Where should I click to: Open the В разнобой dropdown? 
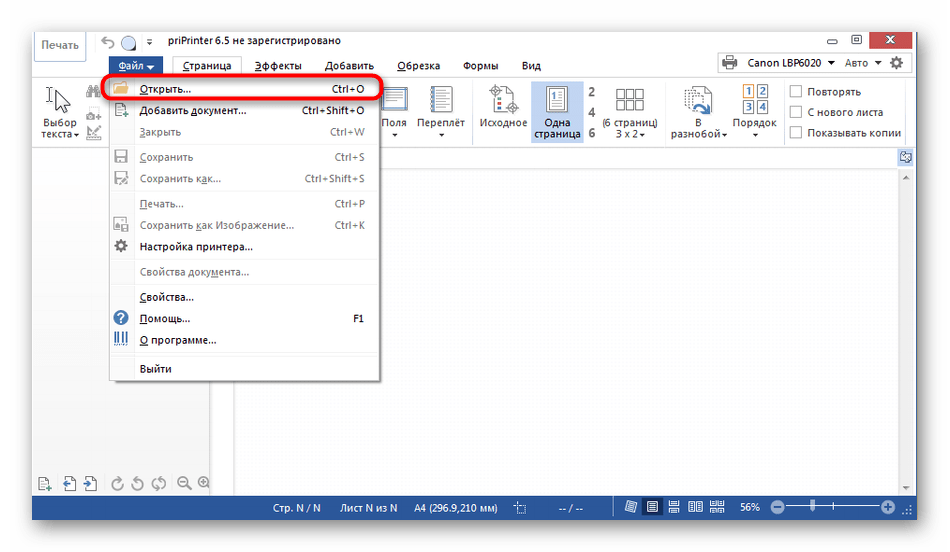pyautogui.click(x=698, y=112)
